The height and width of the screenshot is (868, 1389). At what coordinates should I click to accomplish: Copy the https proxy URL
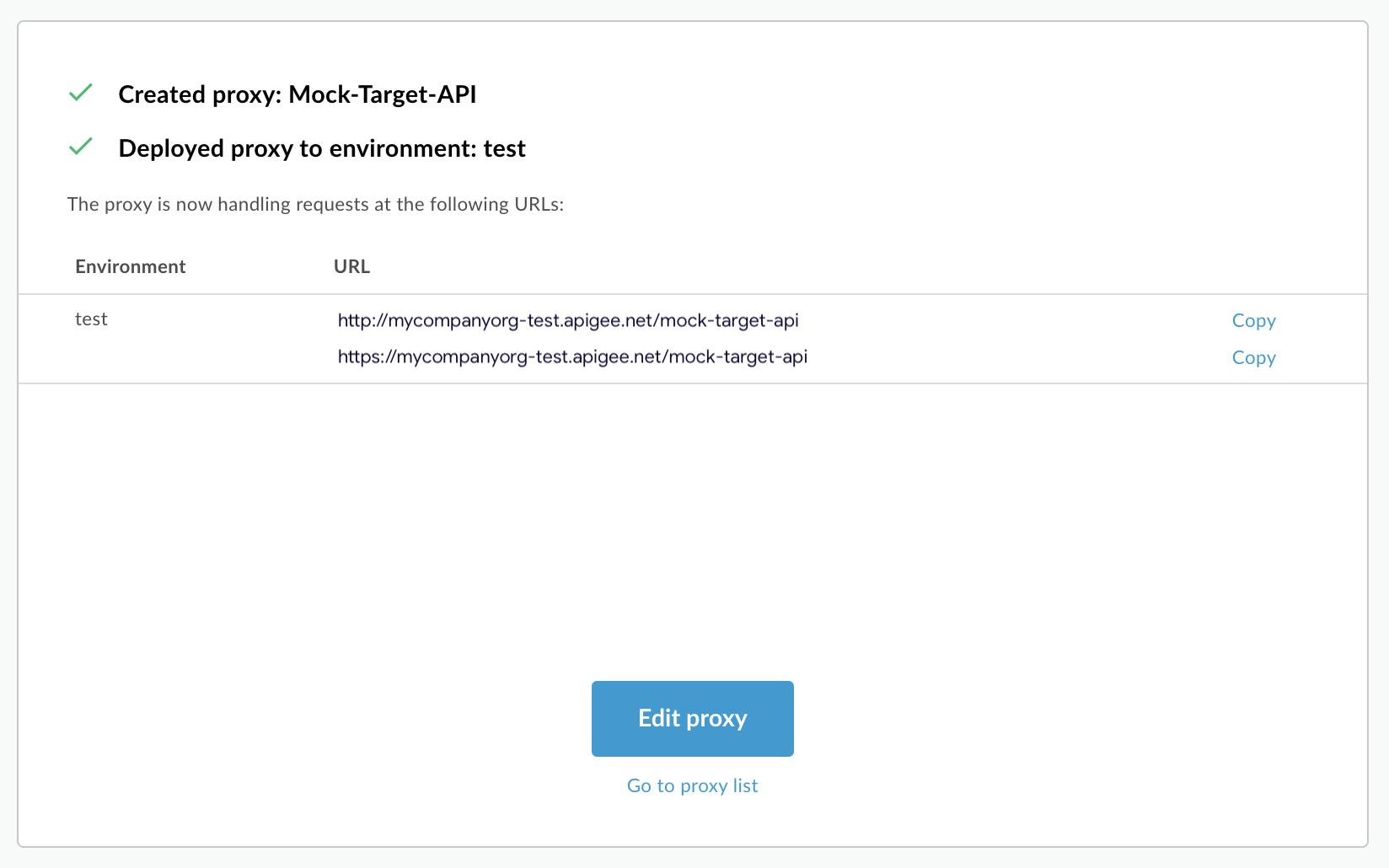pyautogui.click(x=1253, y=357)
